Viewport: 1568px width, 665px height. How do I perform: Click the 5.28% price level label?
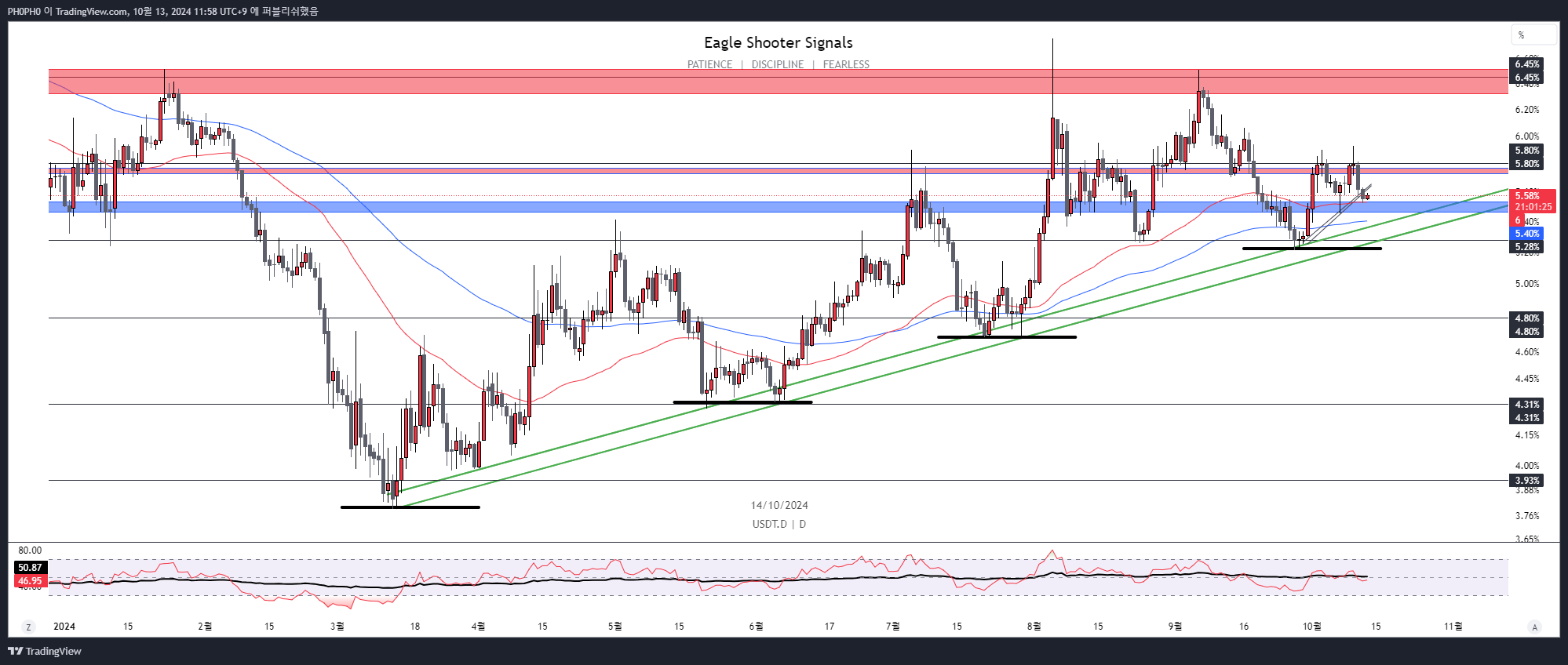(1526, 247)
